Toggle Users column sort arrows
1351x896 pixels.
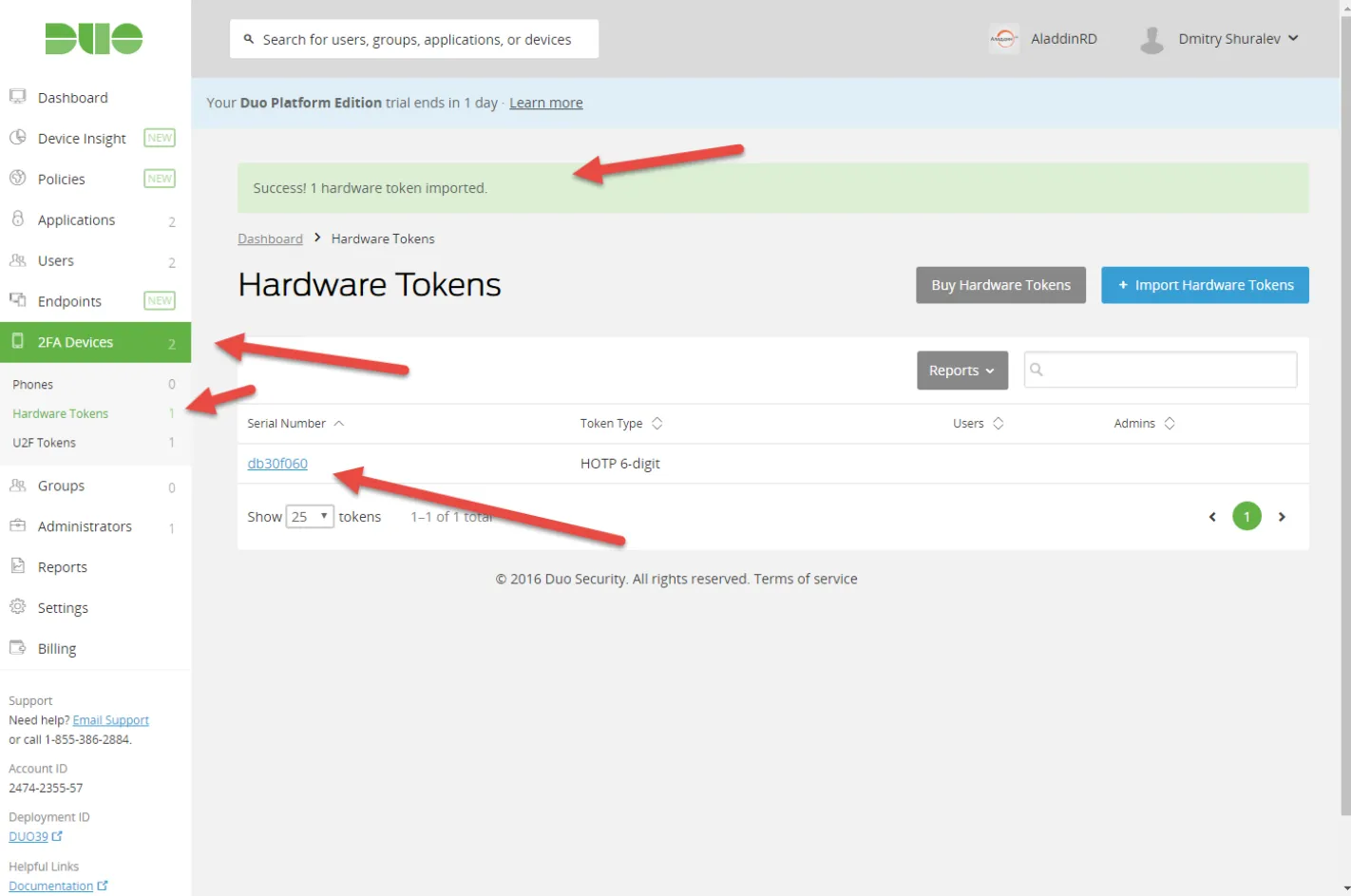click(x=998, y=424)
